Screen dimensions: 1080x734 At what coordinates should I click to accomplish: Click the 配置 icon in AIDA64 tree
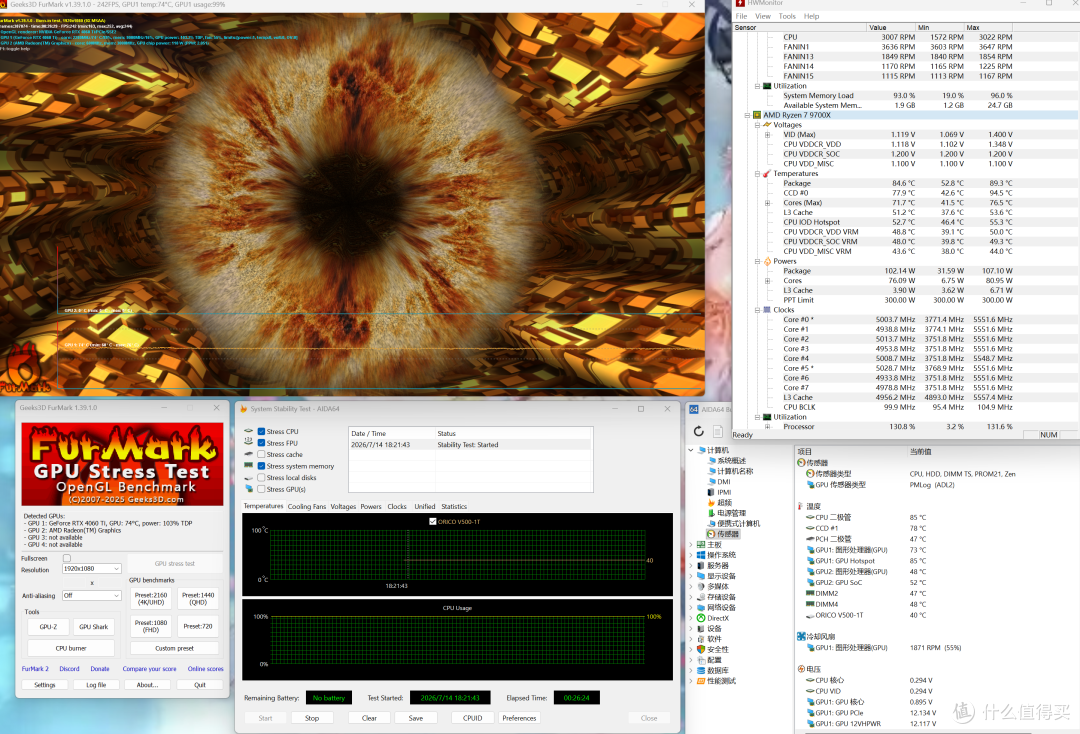click(701, 660)
